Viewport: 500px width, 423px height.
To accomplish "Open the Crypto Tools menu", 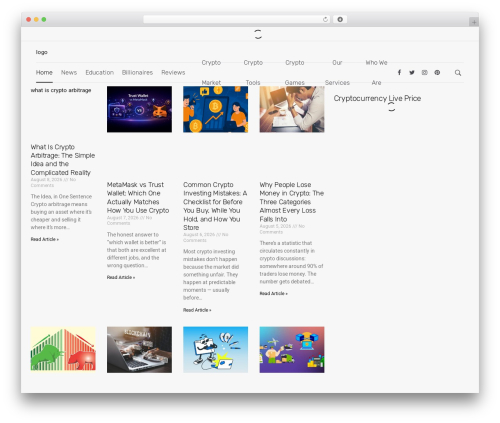I will click(253, 72).
